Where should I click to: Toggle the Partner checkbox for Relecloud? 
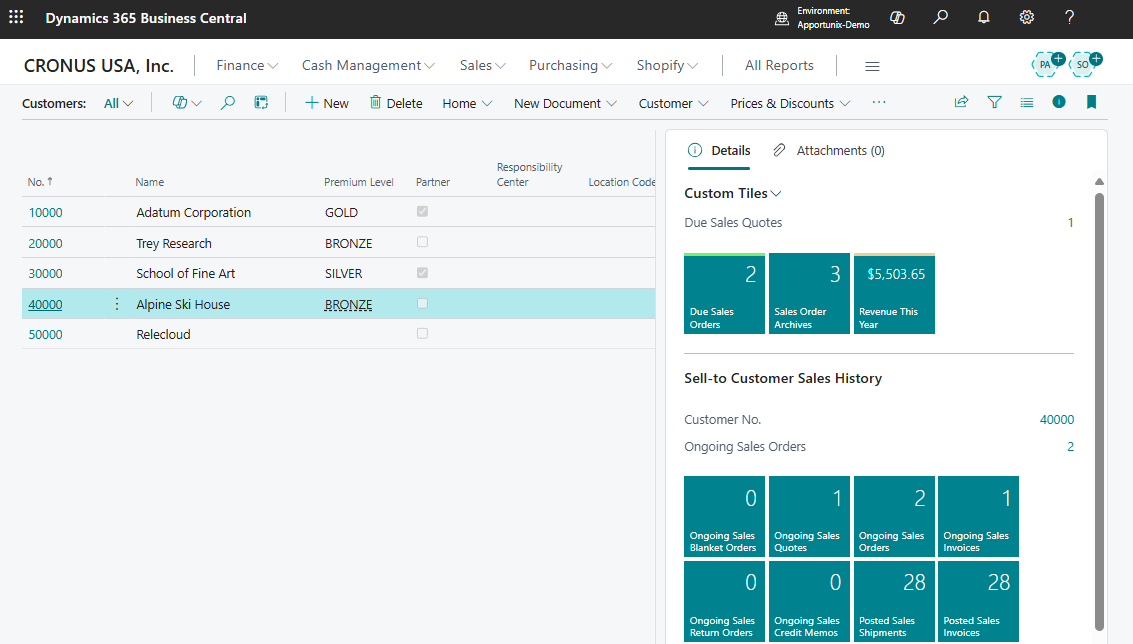click(x=422, y=334)
